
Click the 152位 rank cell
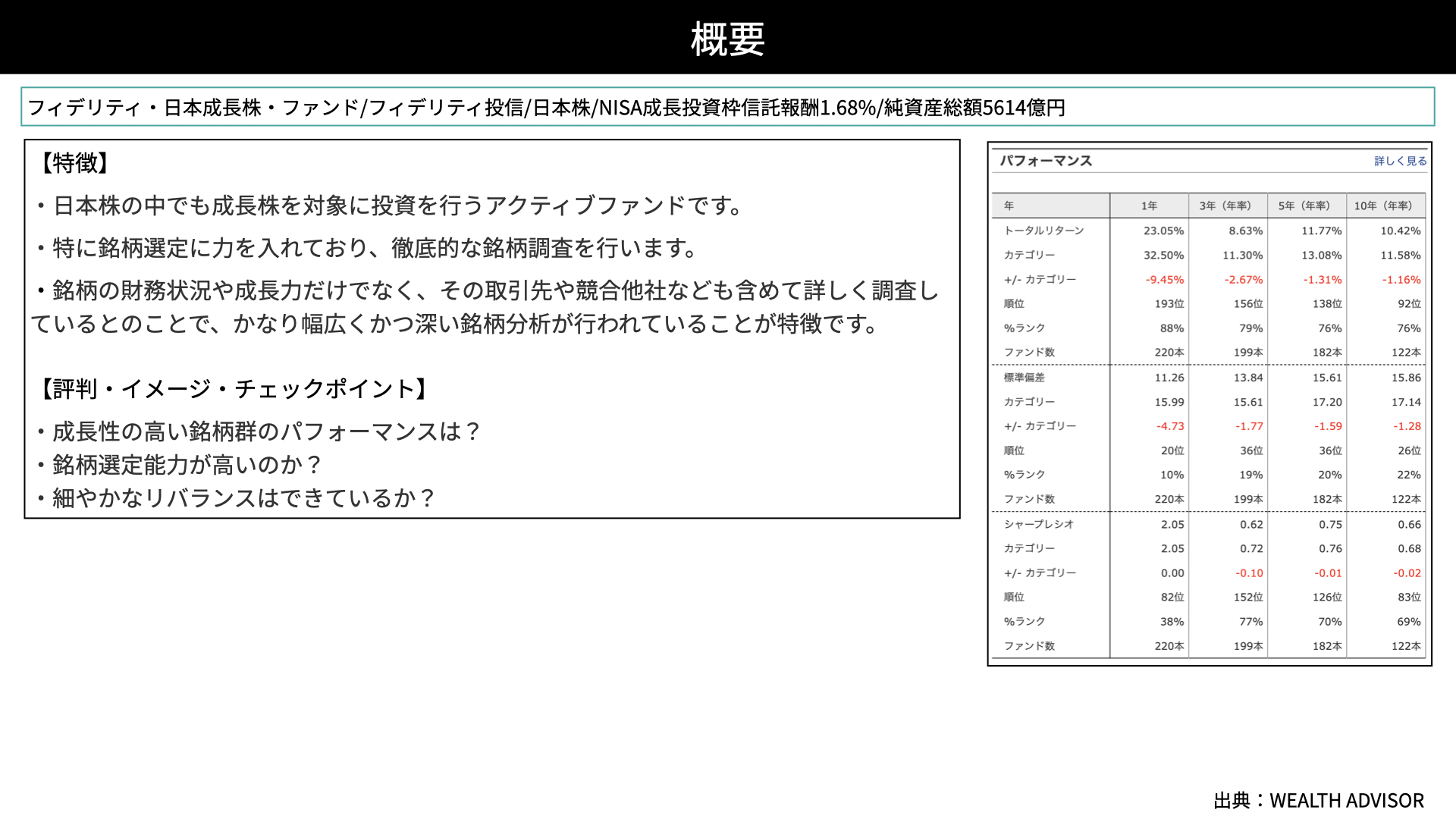pyautogui.click(x=1248, y=598)
